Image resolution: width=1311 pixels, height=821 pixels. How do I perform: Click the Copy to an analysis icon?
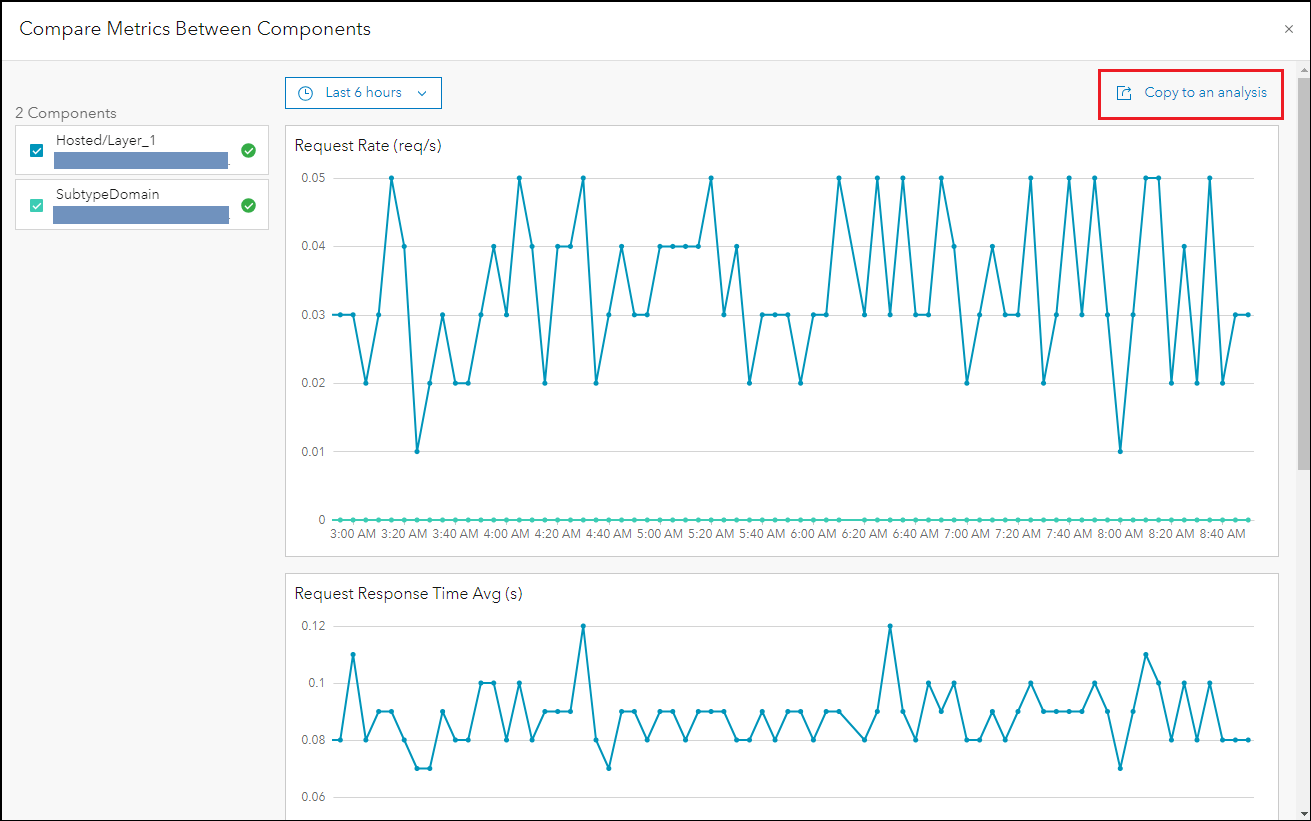tap(1124, 93)
